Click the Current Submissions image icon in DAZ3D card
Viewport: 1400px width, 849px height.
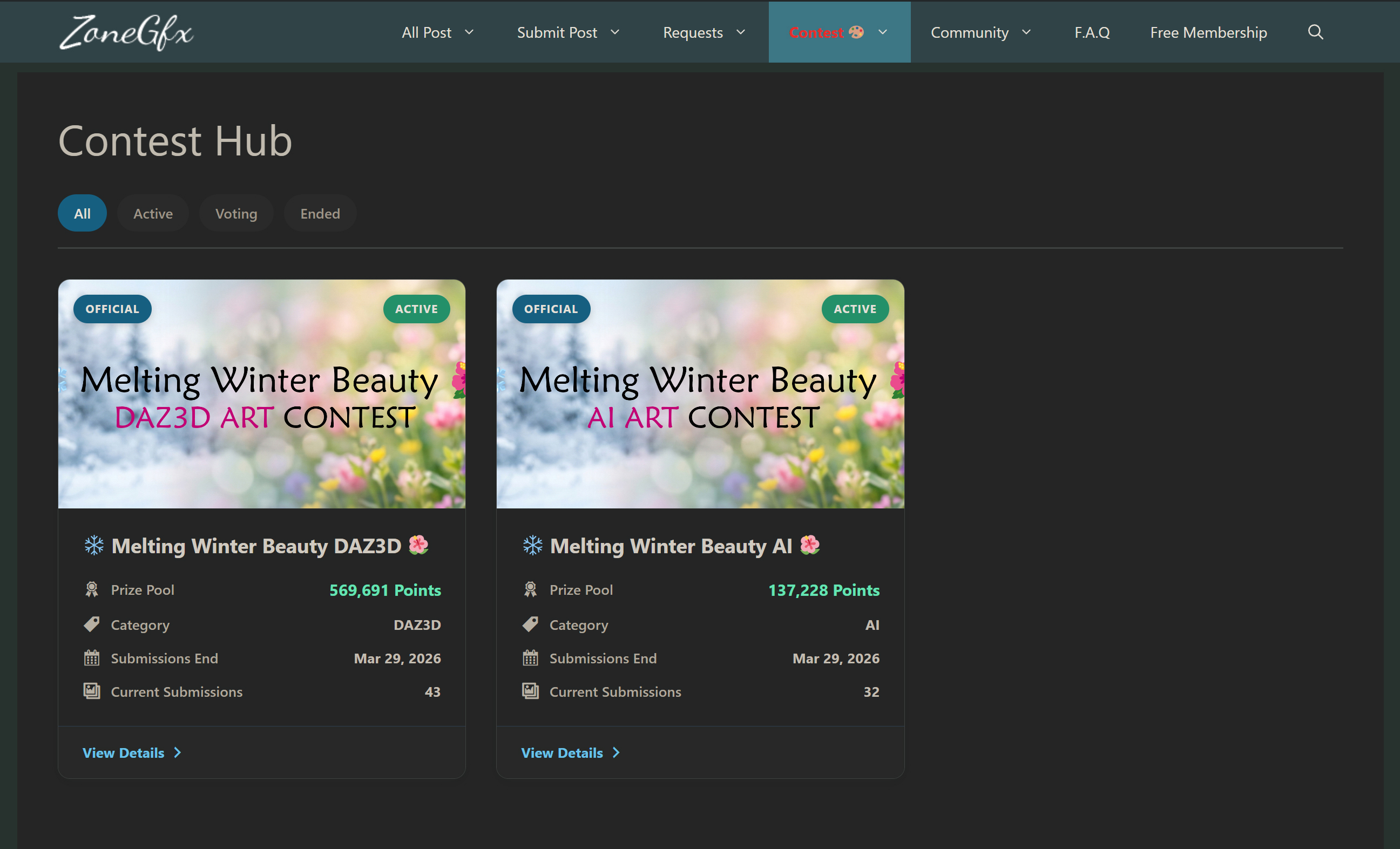coord(91,691)
